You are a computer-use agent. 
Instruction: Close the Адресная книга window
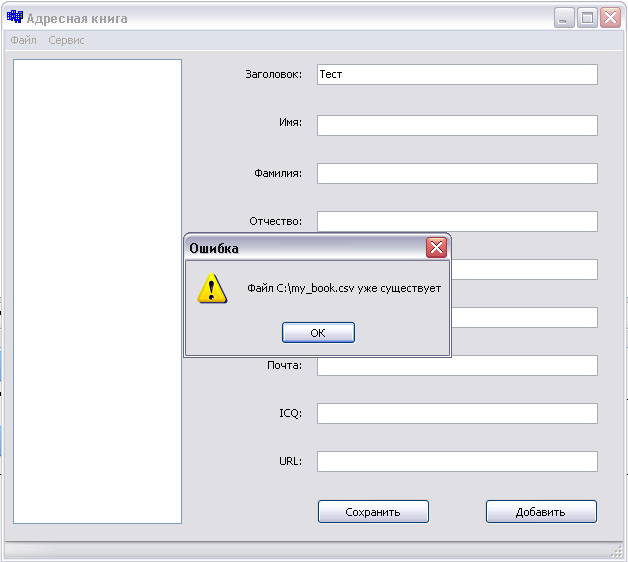pos(610,18)
